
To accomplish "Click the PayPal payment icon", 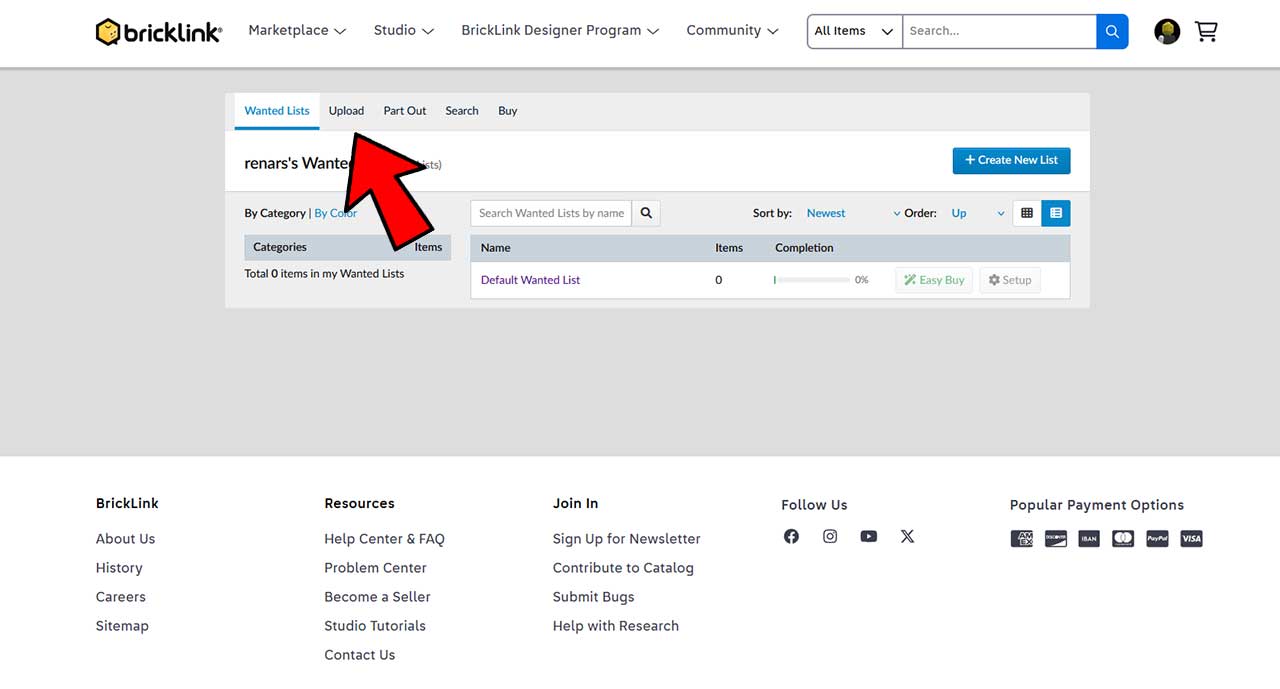I will 1157,539.
